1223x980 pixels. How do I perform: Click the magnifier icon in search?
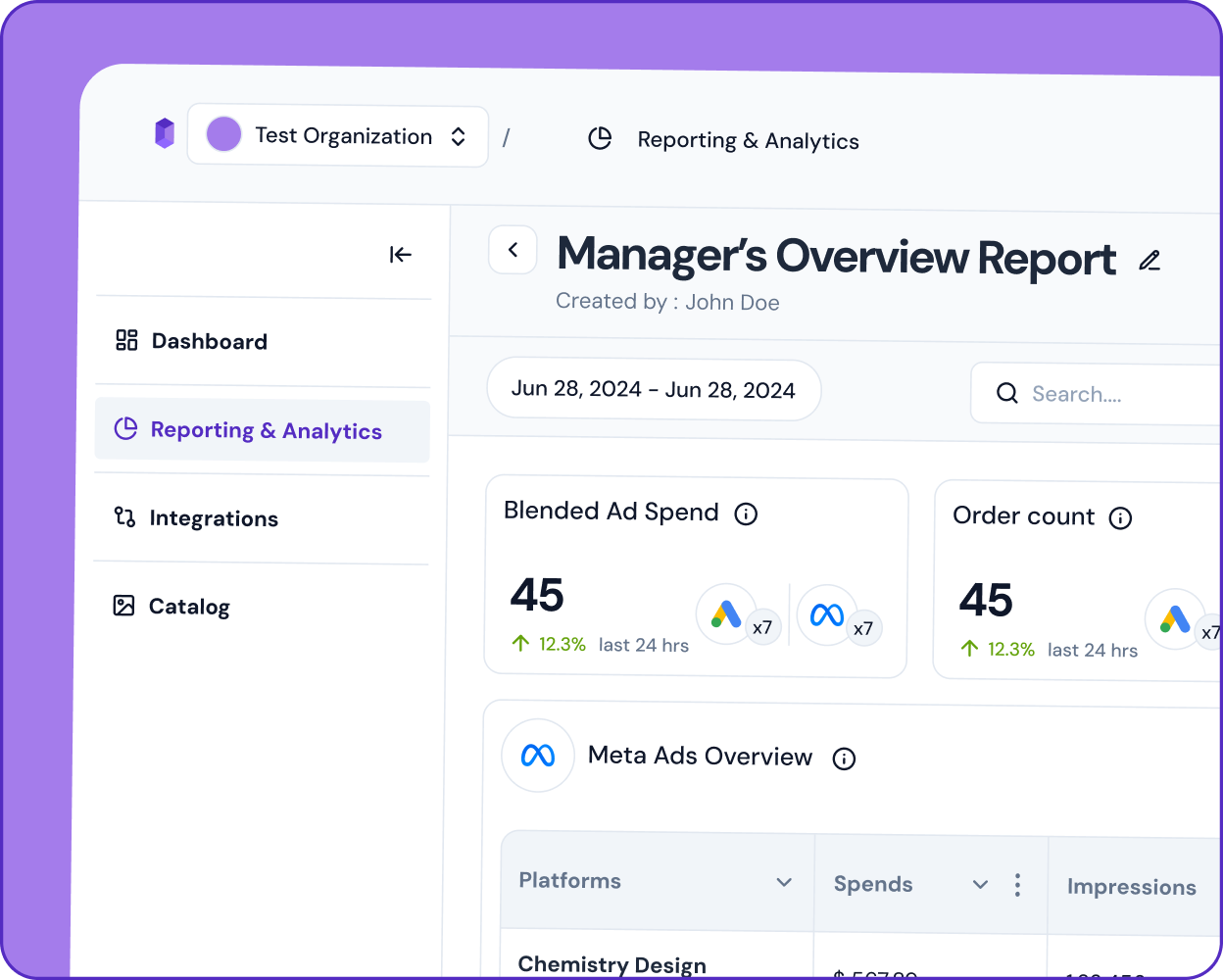tap(1006, 393)
